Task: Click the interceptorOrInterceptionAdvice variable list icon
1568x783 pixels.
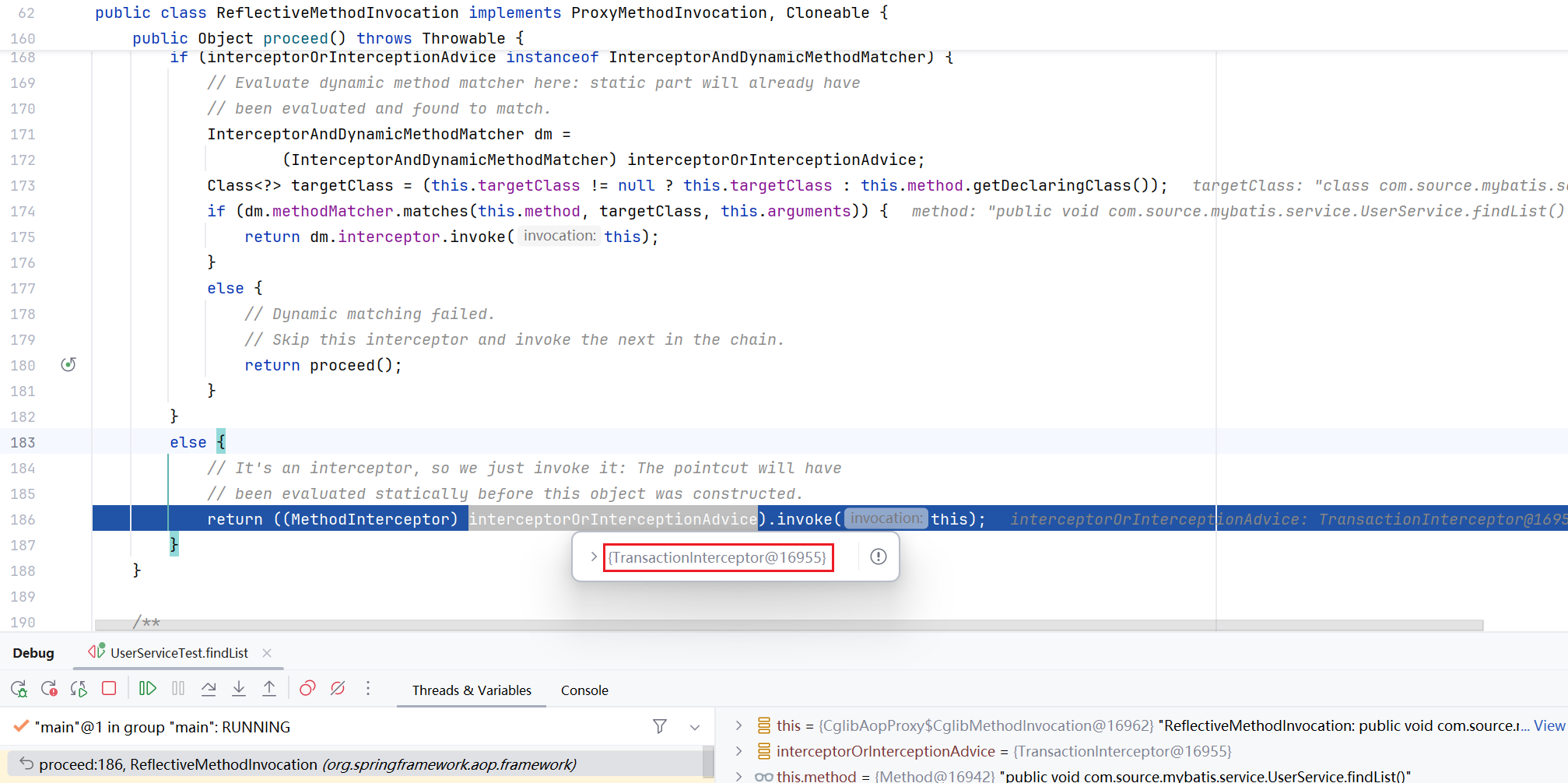Action: (x=764, y=751)
